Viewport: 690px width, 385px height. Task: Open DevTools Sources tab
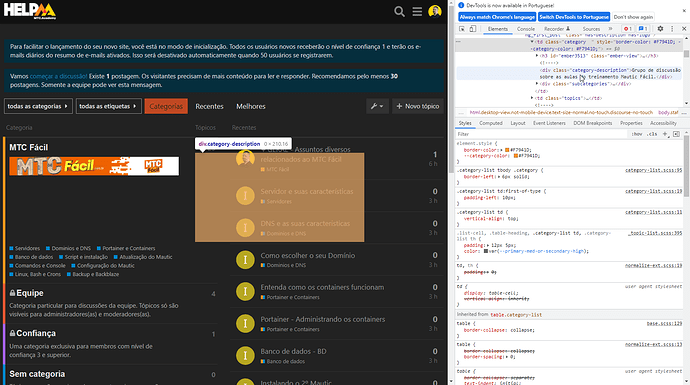click(591, 29)
